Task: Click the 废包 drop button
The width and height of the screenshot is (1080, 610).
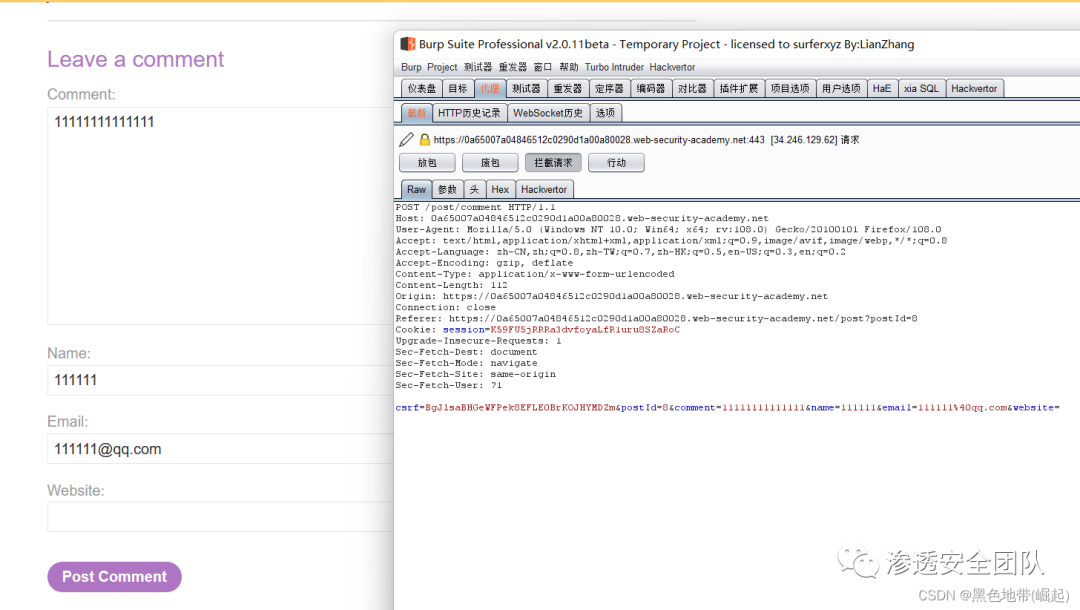Action: click(x=490, y=162)
